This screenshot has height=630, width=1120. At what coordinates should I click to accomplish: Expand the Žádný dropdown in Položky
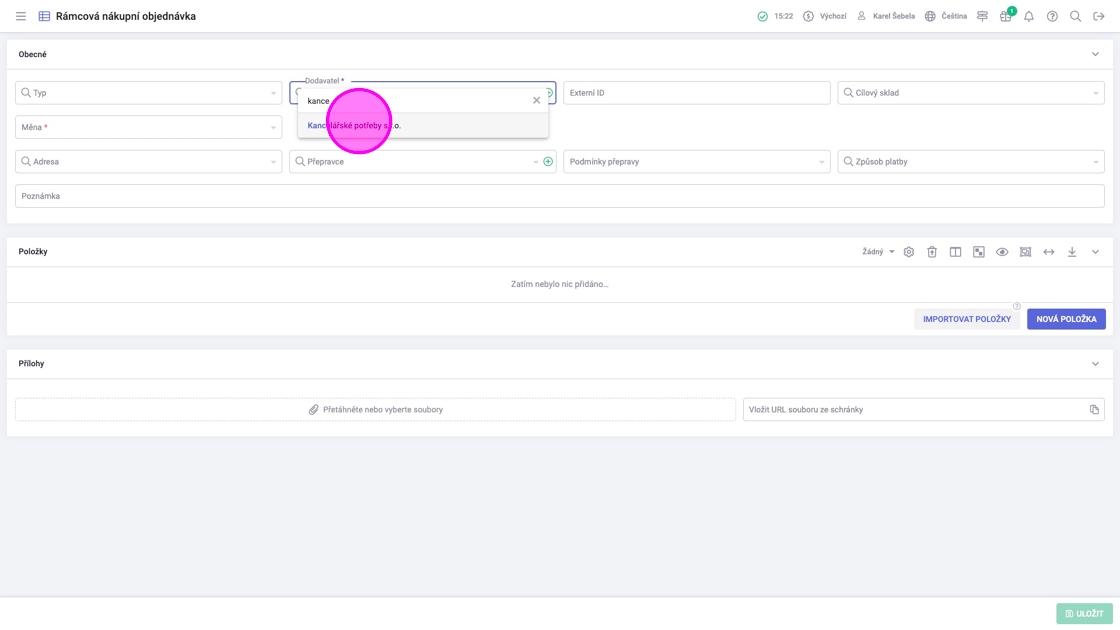[x=878, y=252]
